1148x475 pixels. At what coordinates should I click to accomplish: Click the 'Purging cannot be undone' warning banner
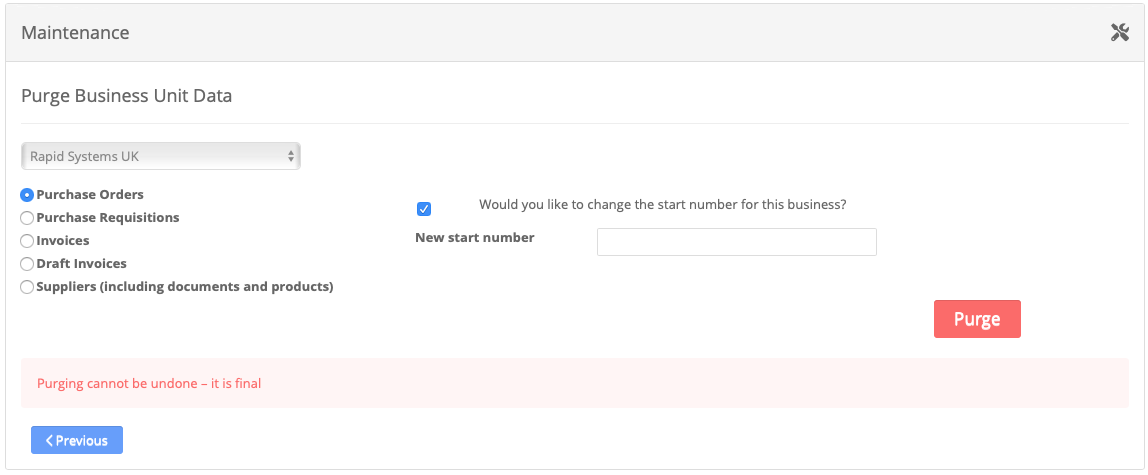coord(574,383)
